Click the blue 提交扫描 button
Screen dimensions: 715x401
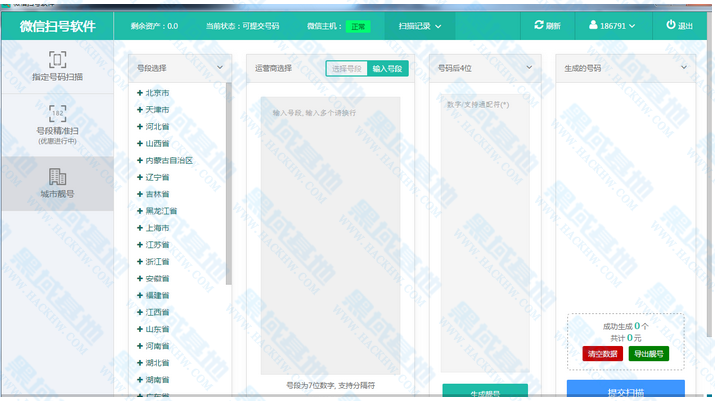(626, 389)
